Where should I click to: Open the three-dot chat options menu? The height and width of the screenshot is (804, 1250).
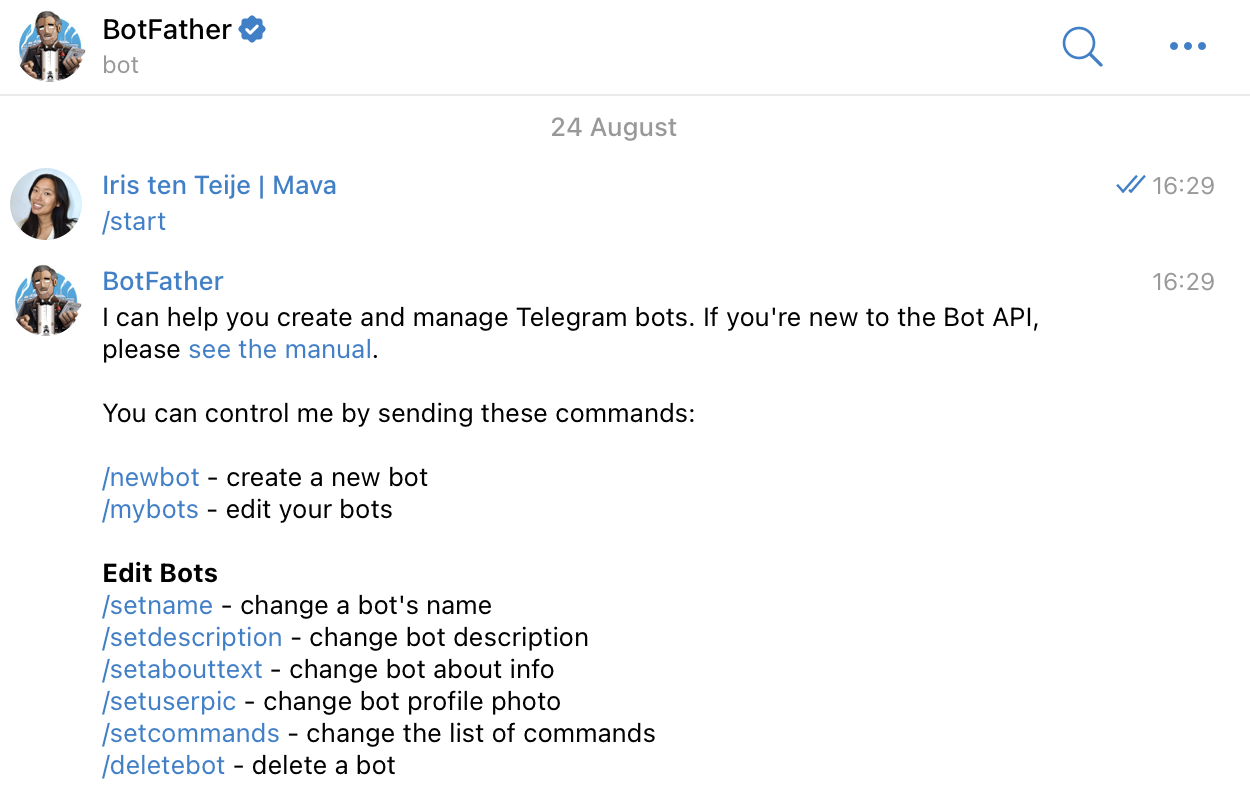pyautogui.click(x=1187, y=46)
